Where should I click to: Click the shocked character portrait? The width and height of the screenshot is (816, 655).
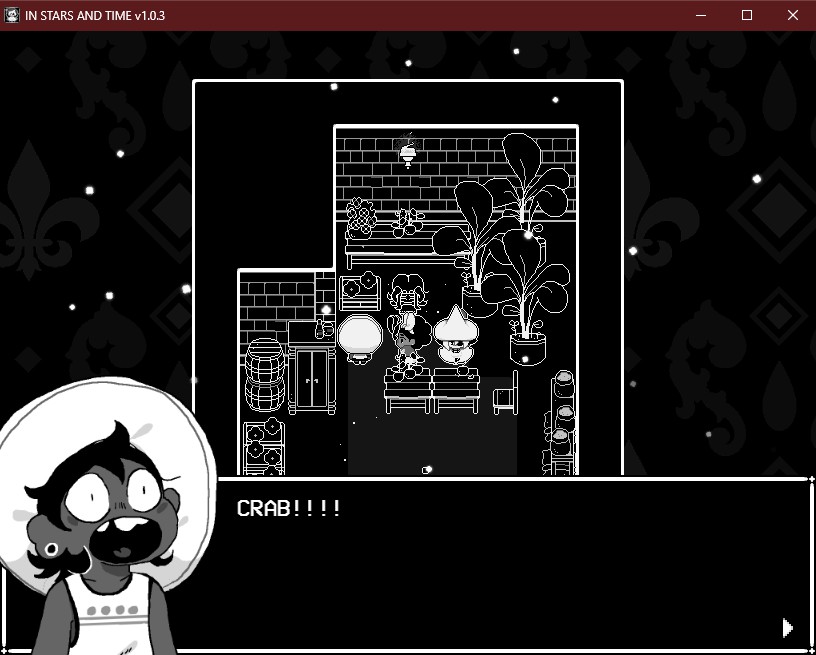tap(107, 515)
